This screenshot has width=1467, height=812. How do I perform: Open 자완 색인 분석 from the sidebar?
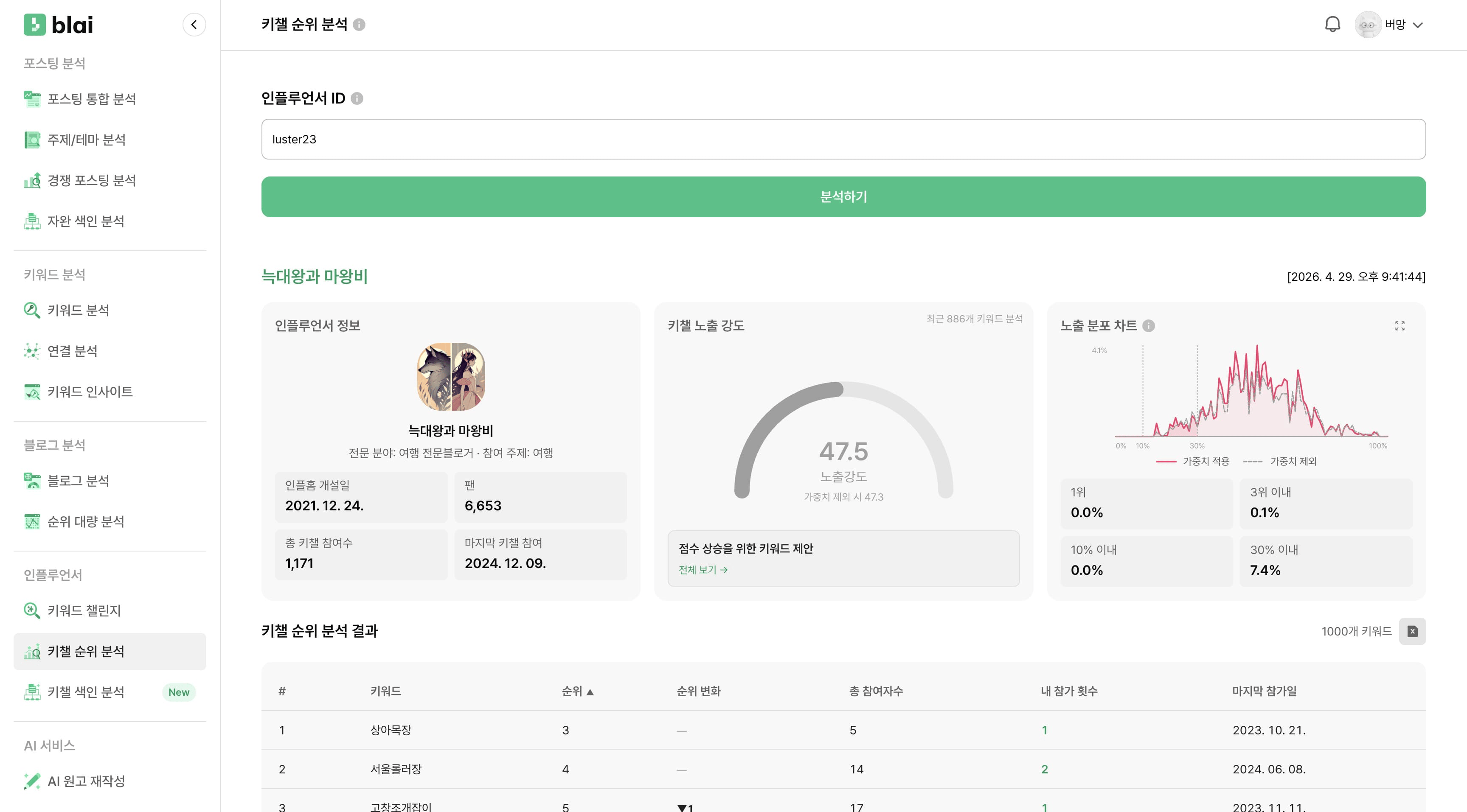[x=110, y=221]
